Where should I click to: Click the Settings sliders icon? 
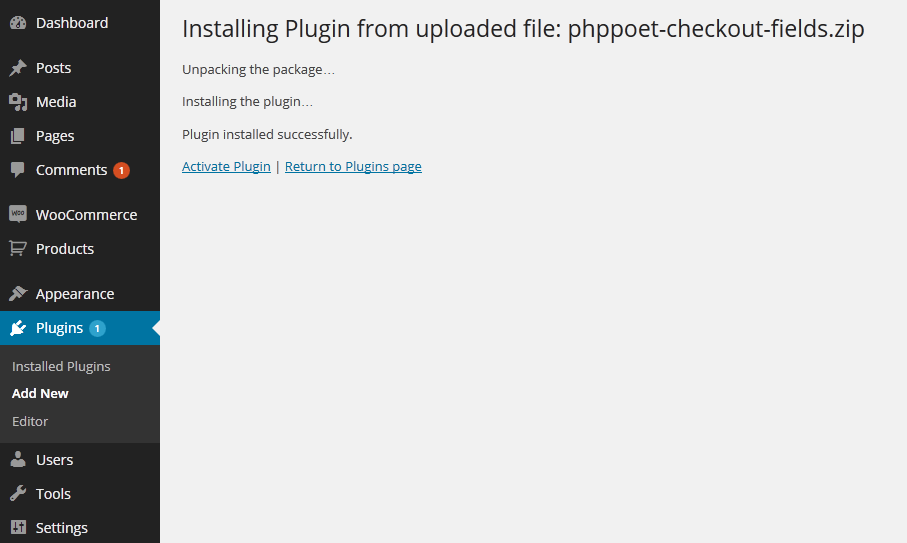18,527
